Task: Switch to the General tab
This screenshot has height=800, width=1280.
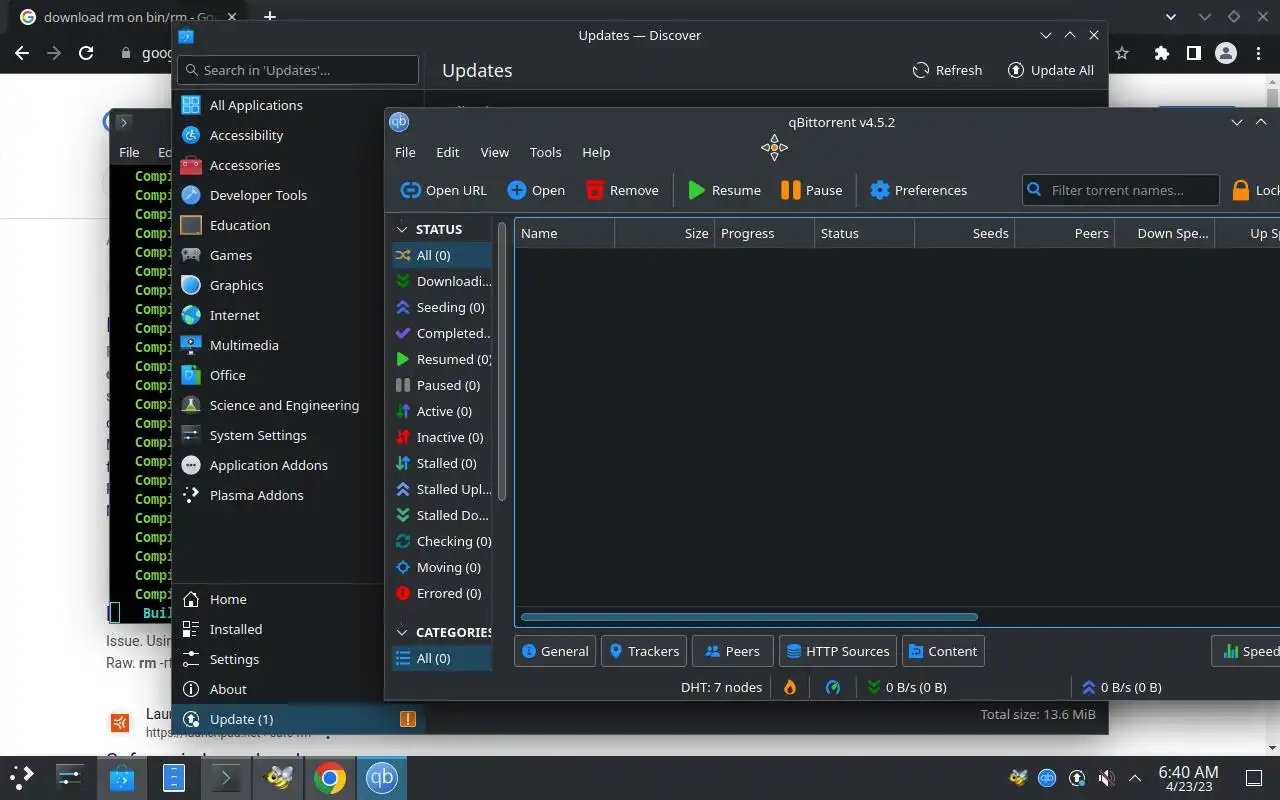Action: pyautogui.click(x=555, y=651)
